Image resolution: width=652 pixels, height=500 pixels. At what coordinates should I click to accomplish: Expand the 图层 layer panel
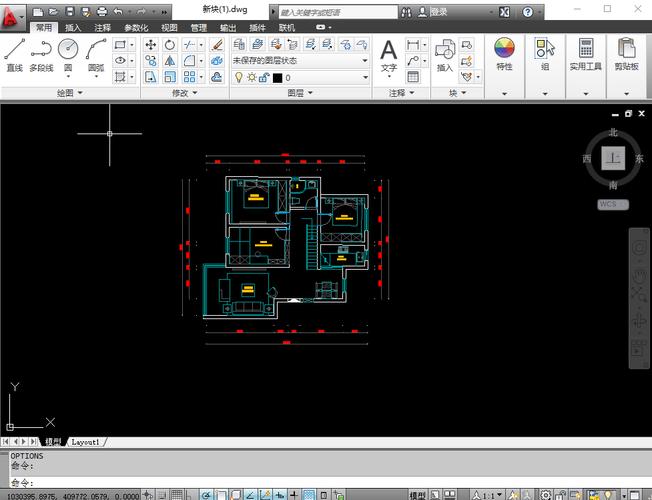[300, 93]
